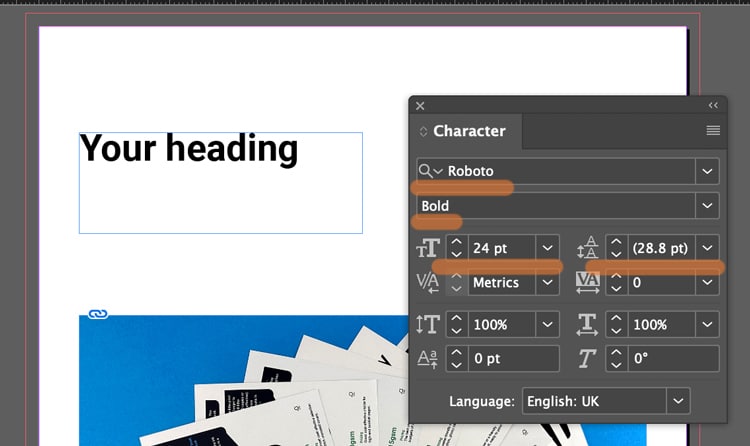Screen dimensions: 750x446
Task: Expand the font family dropdown arrow
Action: tap(707, 171)
